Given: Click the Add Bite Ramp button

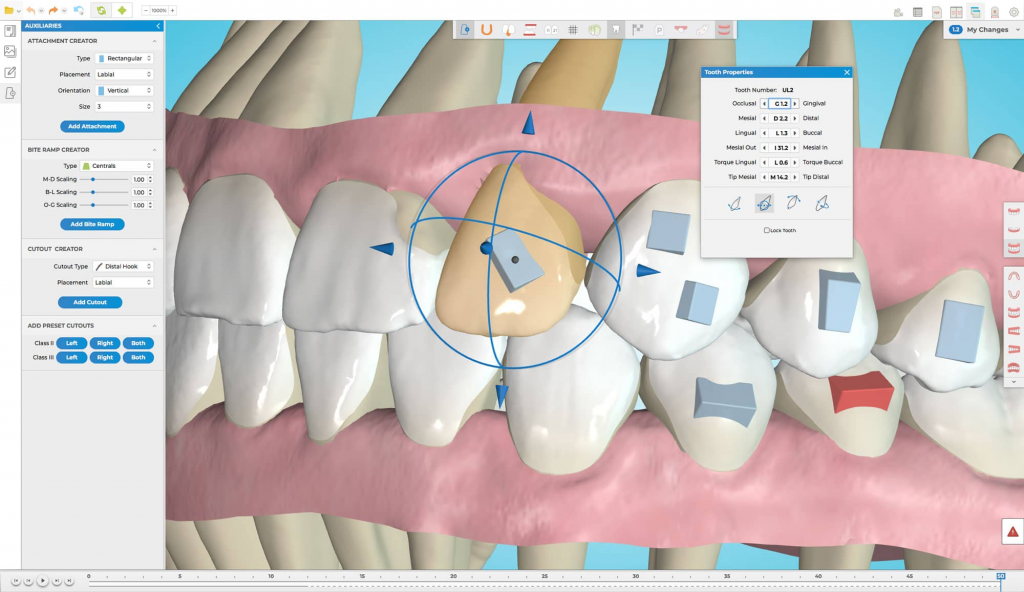Looking at the screenshot, I should [92, 224].
